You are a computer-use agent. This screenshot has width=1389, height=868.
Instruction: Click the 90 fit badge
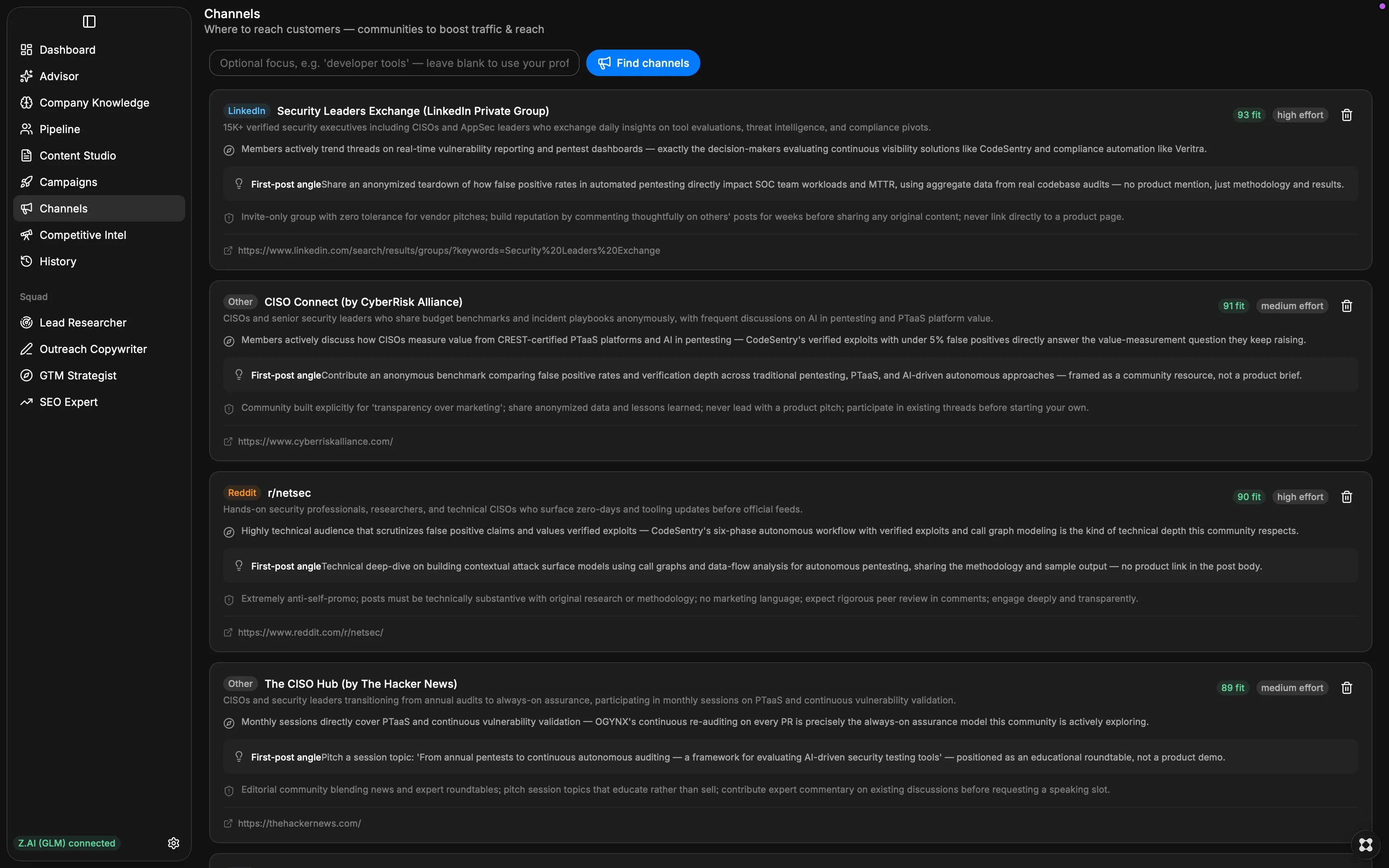(x=1248, y=497)
